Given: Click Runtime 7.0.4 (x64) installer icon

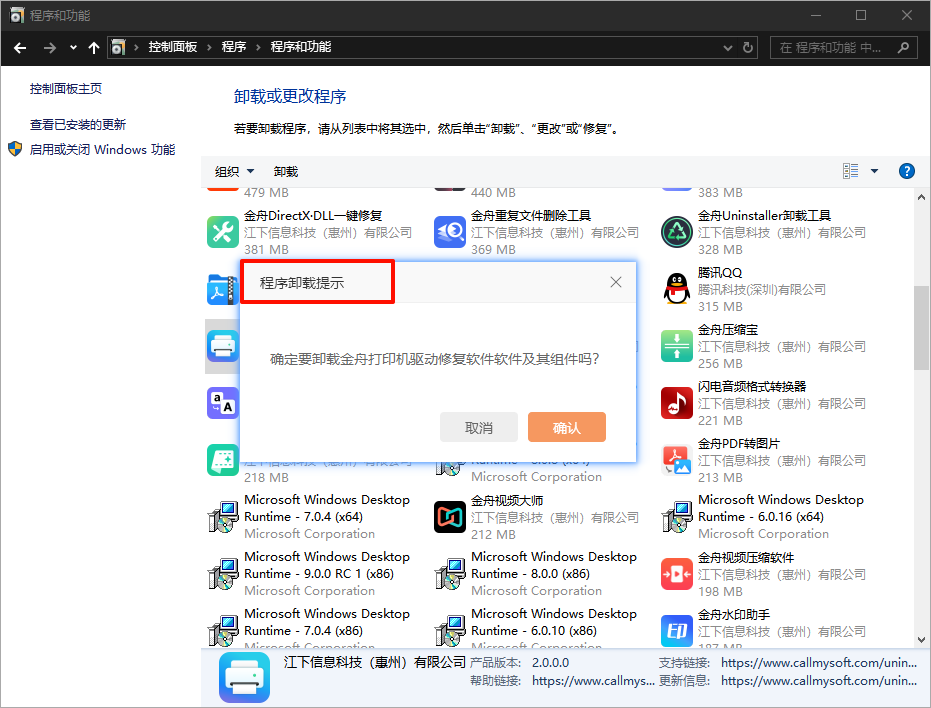Looking at the screenshot, I should point(223,517).
